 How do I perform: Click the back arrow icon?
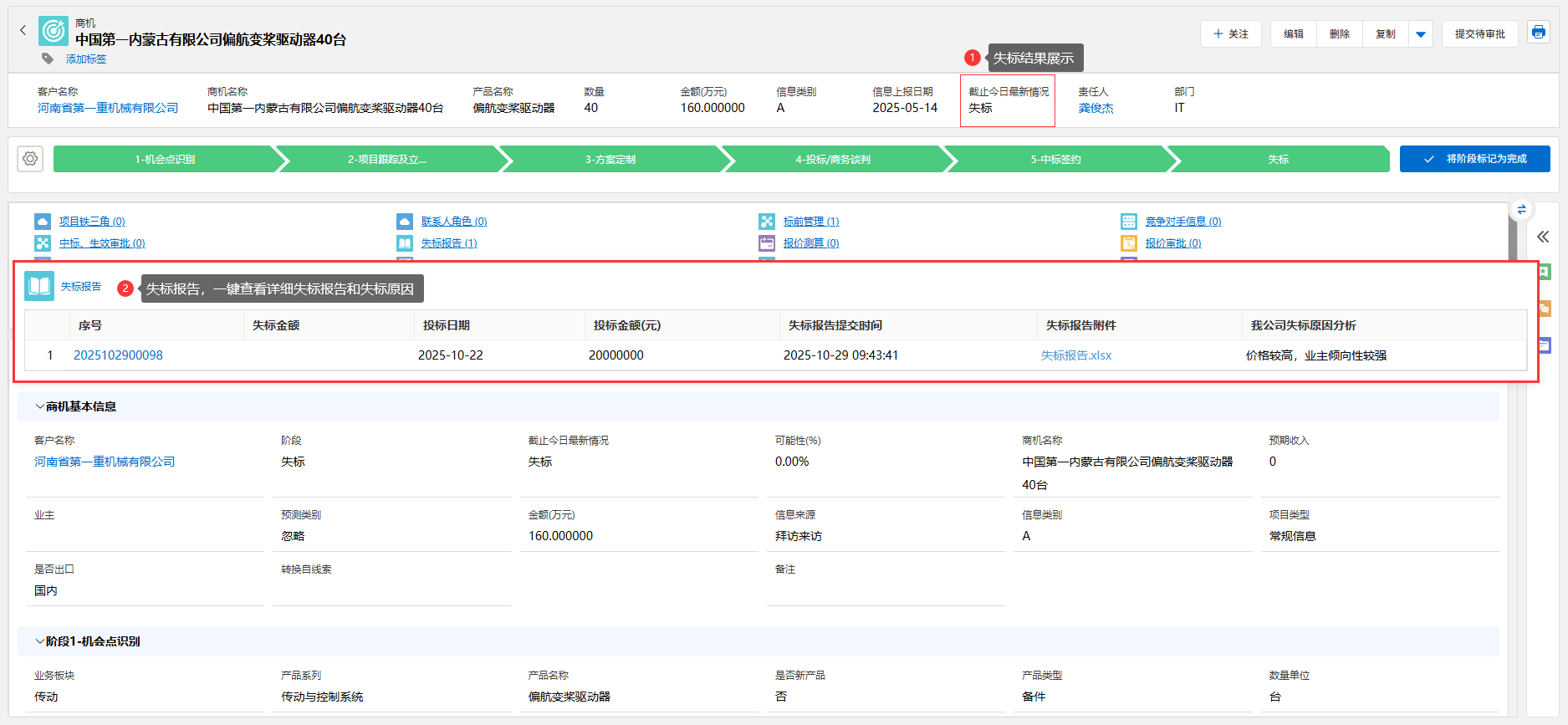[x=23, y=31]
